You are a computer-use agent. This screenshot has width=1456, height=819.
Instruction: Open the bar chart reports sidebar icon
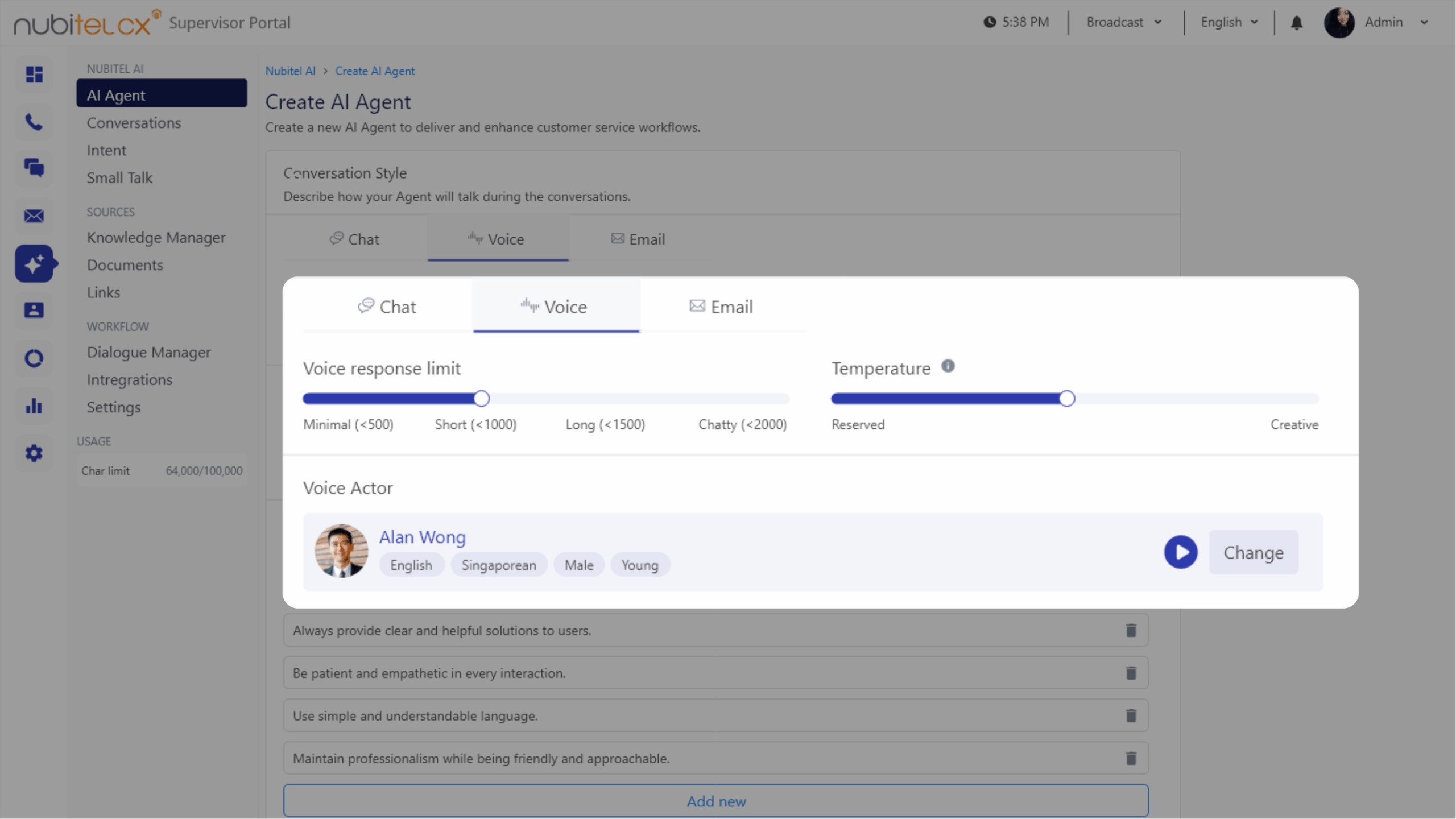(x=34, y=406)
